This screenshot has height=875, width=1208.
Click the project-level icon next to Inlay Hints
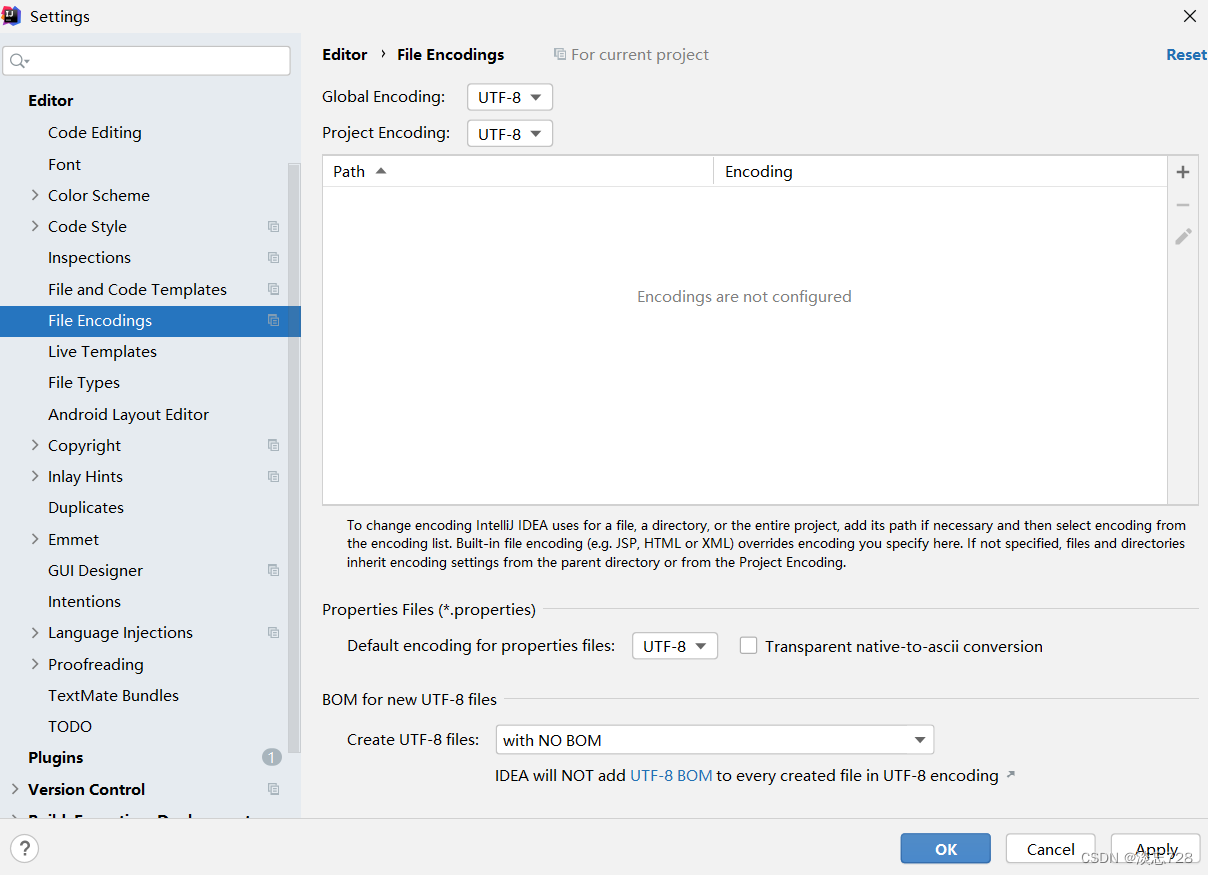273,477
